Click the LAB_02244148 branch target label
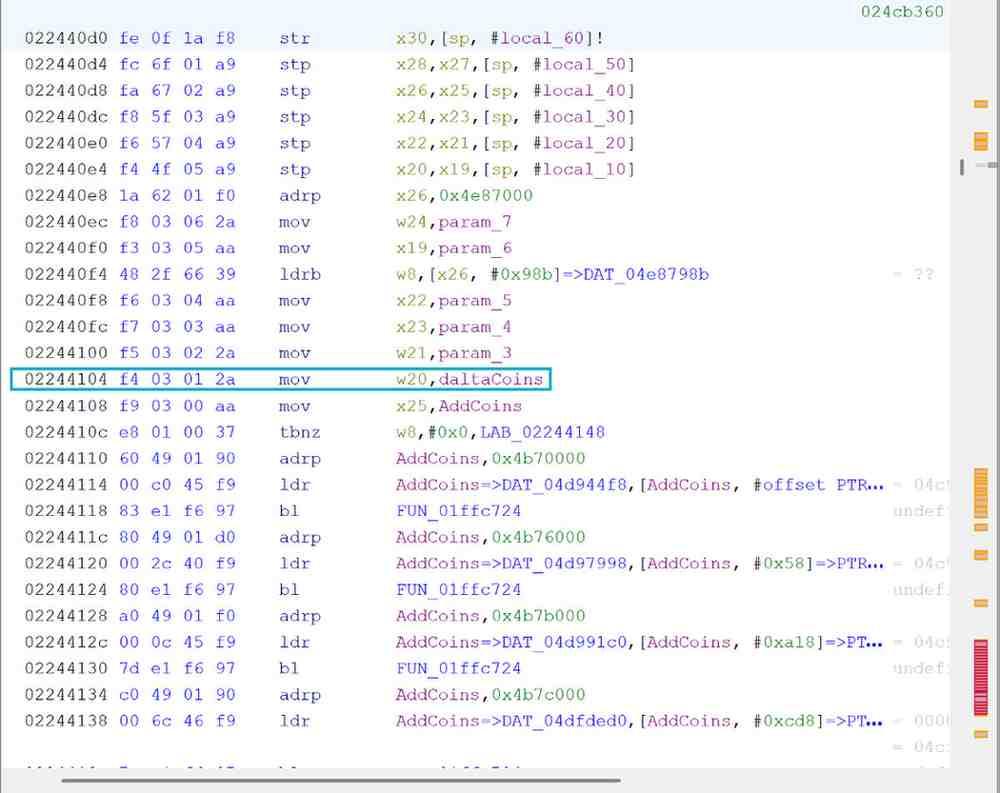 coord(542,432)
